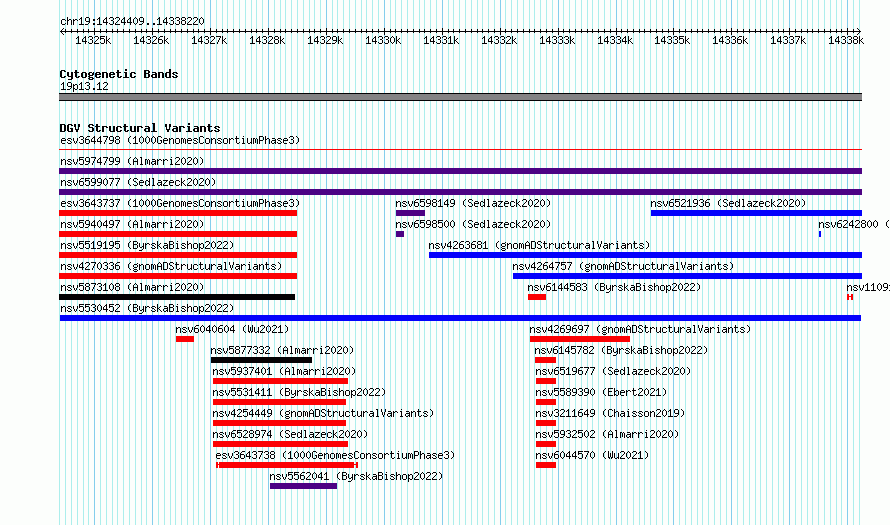Open the nsv5937401 Almarri2020 label
Image resolution: width=890 pixels, height=525 pixels.
pyautogui.click(x=284, y=371)
